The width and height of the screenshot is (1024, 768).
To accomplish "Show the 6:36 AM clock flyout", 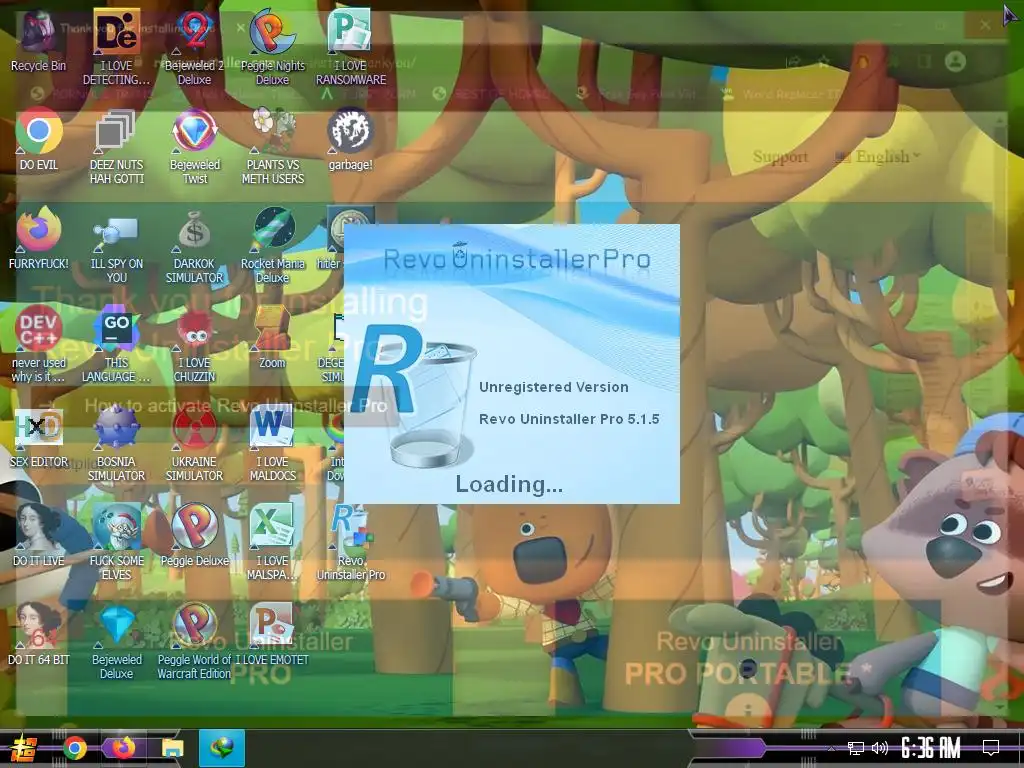I will point(931,748).
